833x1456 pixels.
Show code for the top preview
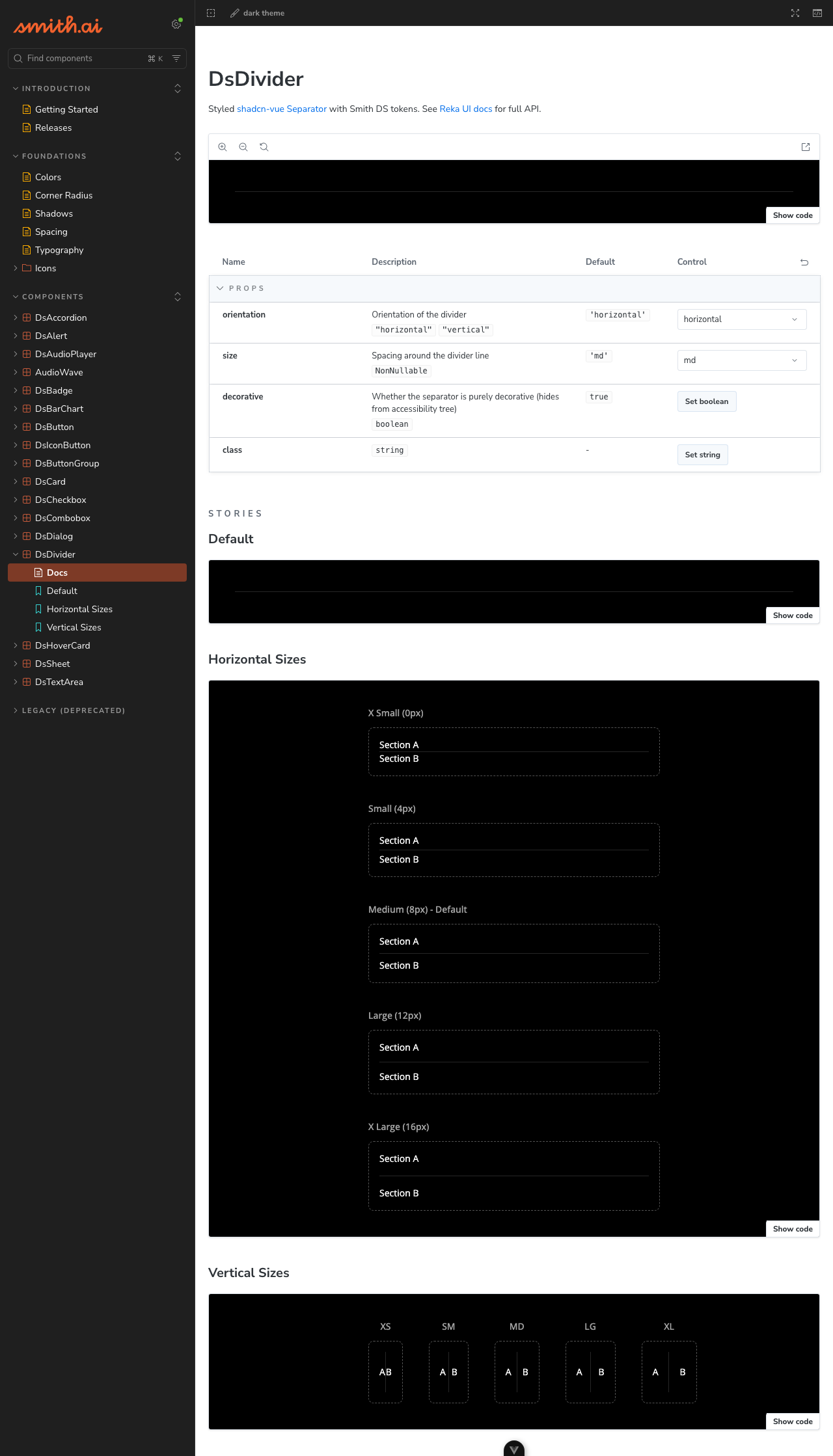(793, 215)
